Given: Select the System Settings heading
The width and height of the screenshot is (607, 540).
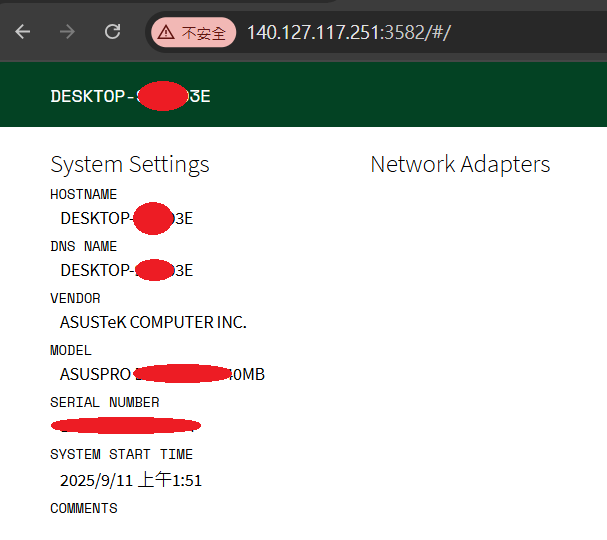Looking at the screenshot, I should [130, 164].
